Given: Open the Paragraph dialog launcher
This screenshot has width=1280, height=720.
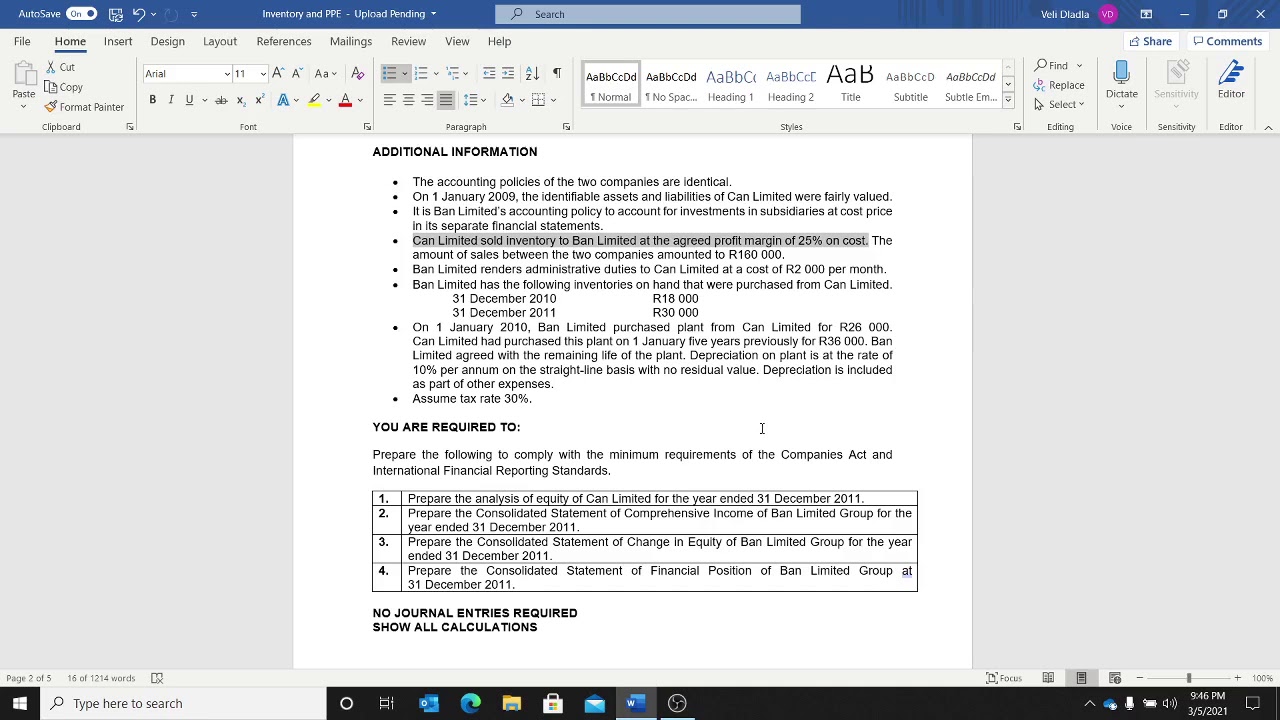Looking at the screenshot, I should [x=566, y=127].
